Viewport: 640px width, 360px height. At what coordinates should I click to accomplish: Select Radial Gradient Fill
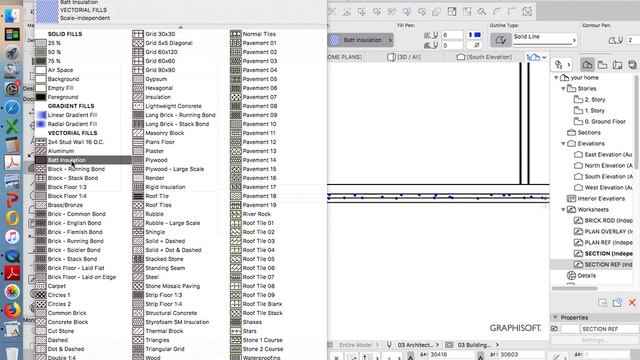72,124
